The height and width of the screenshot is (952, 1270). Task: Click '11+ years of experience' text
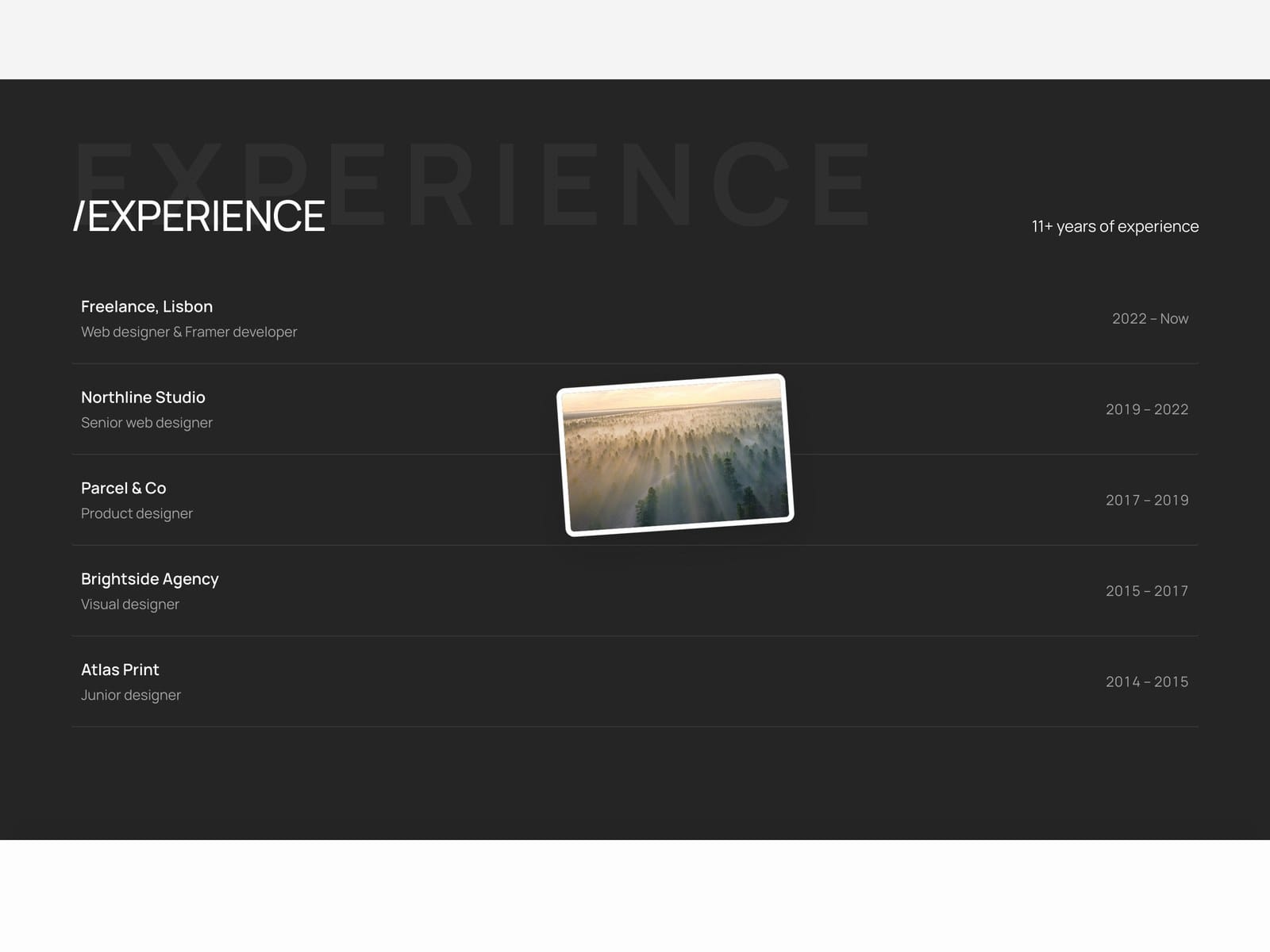pyautogui.click(x=1115, y=226)
